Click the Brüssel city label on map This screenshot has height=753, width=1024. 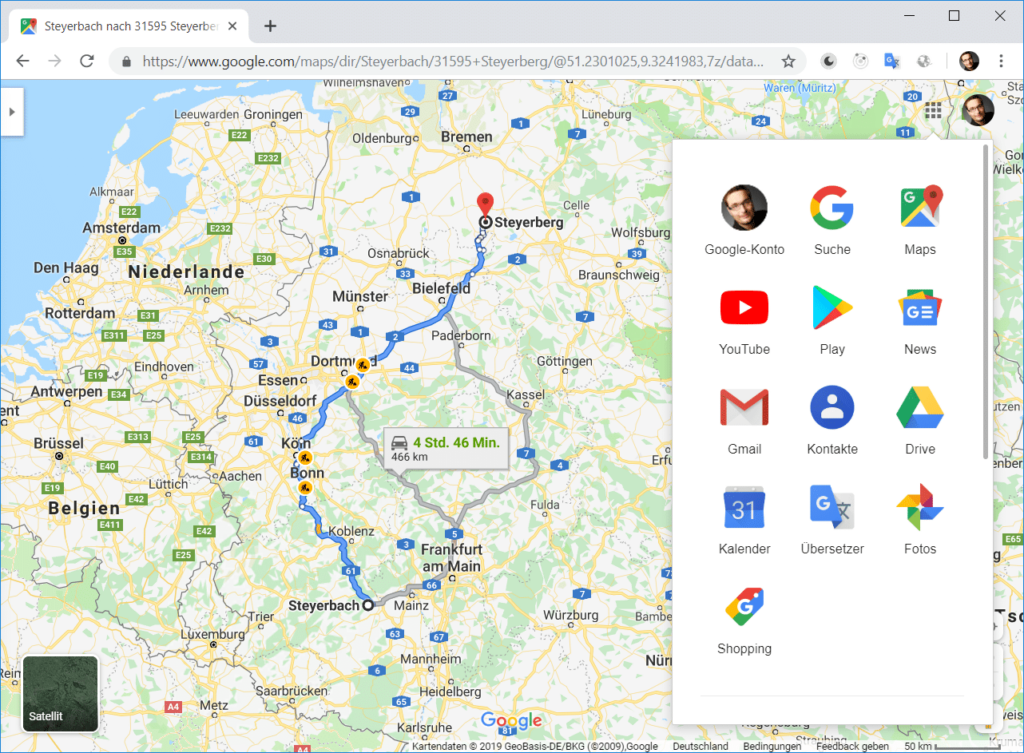click(x=59, y=443)
